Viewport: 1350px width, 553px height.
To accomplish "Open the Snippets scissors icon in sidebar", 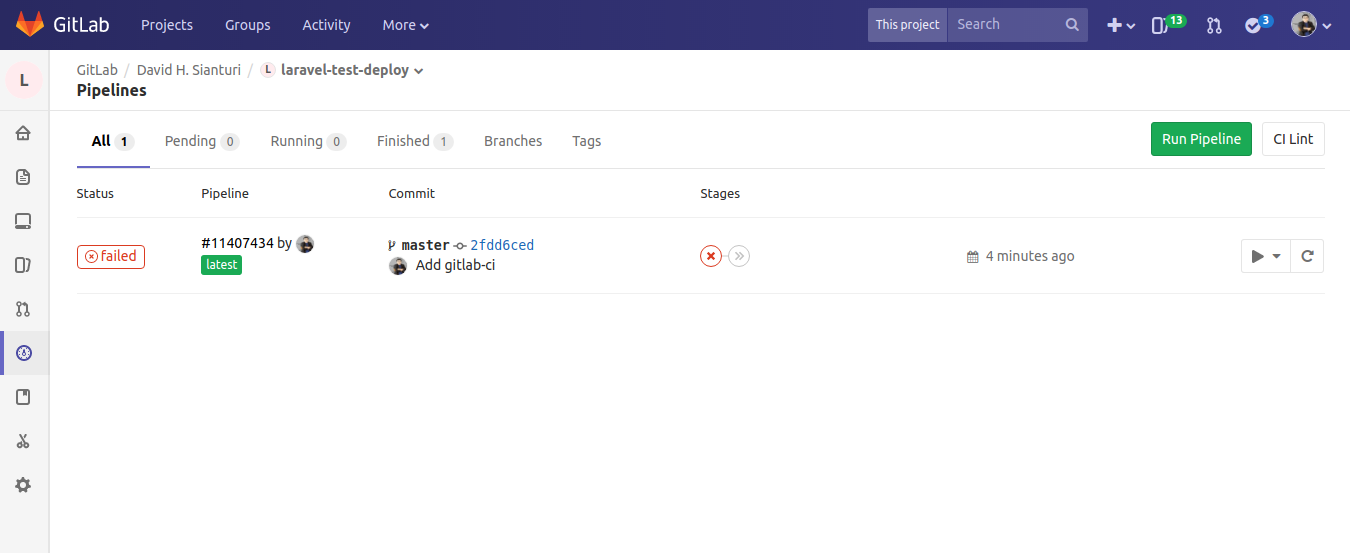I will pyautogui.click(x=24, y=441).
